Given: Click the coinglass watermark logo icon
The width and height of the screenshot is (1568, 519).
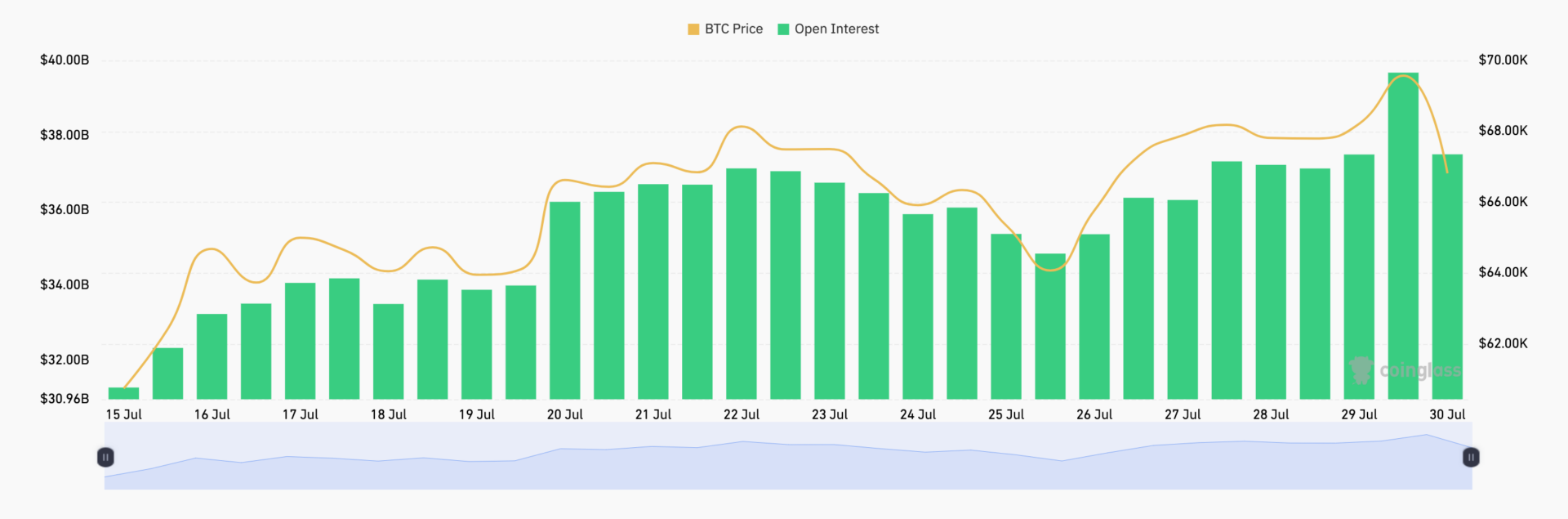Looking at the screenshot, I should pyautogui.click(x=1361, y=369).
